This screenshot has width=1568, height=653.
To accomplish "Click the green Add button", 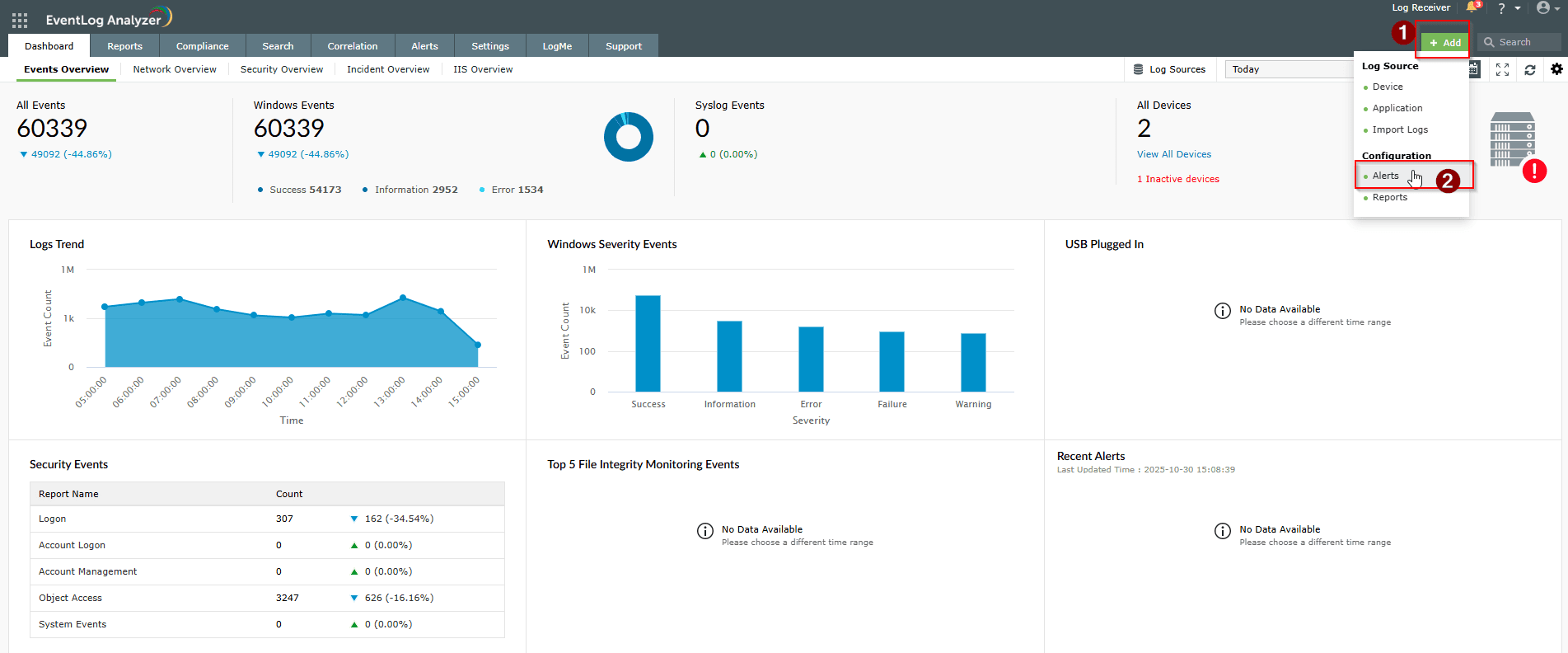I will [1445, 43].
